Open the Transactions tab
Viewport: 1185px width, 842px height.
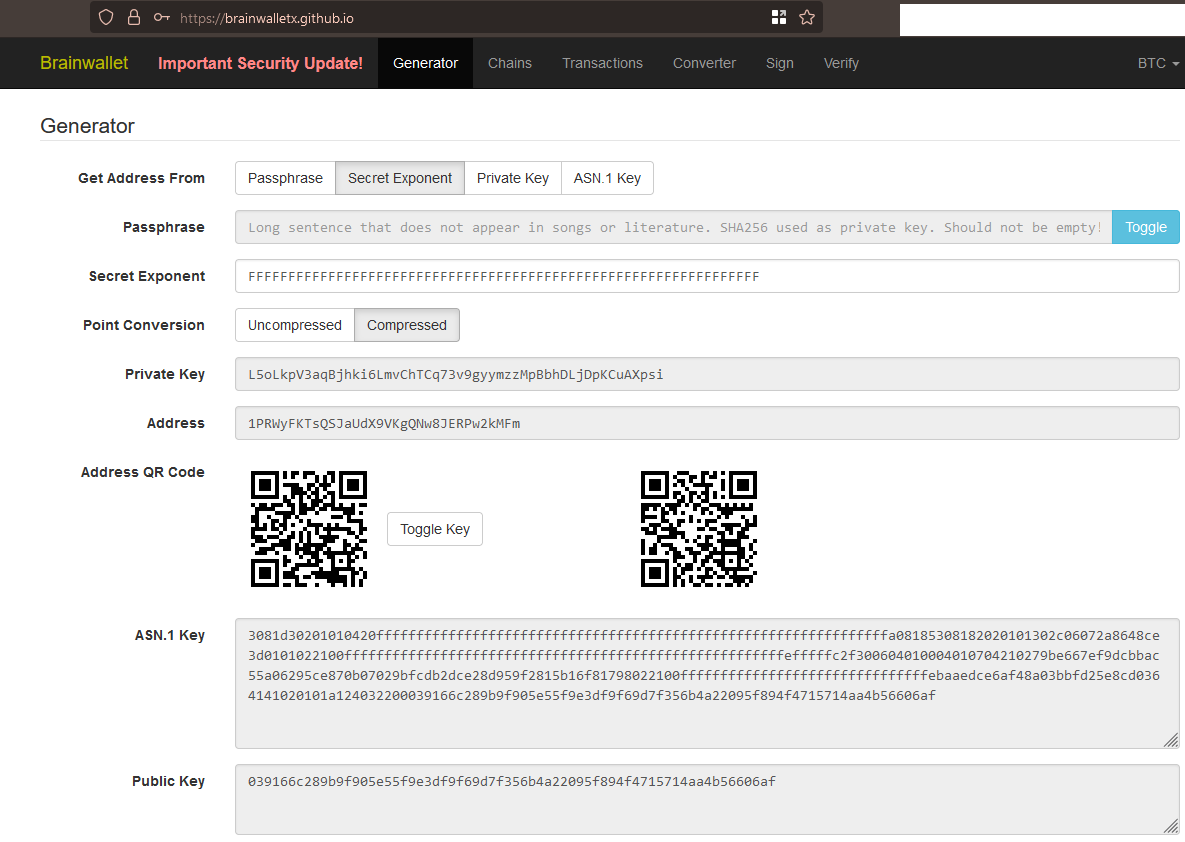(x=602, y=63)
